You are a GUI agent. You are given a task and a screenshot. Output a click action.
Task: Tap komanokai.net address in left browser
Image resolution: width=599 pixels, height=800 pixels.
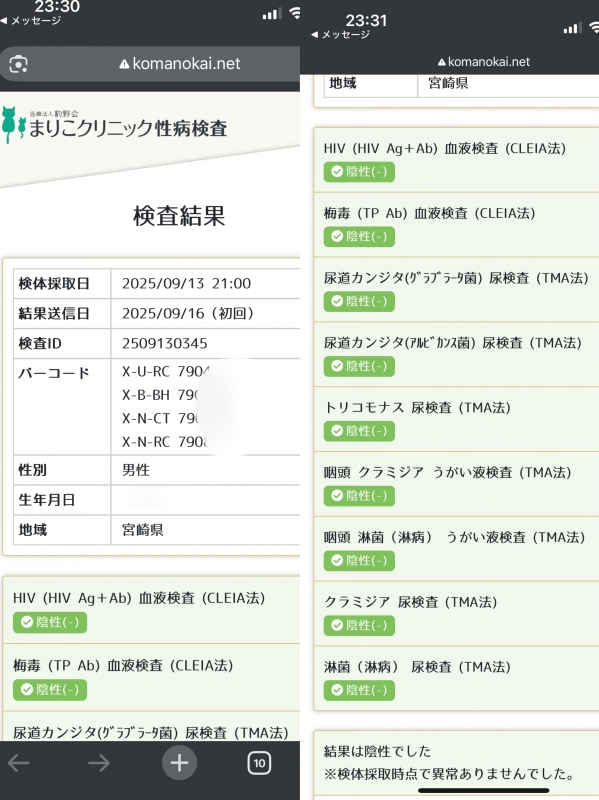coord(180,64)
